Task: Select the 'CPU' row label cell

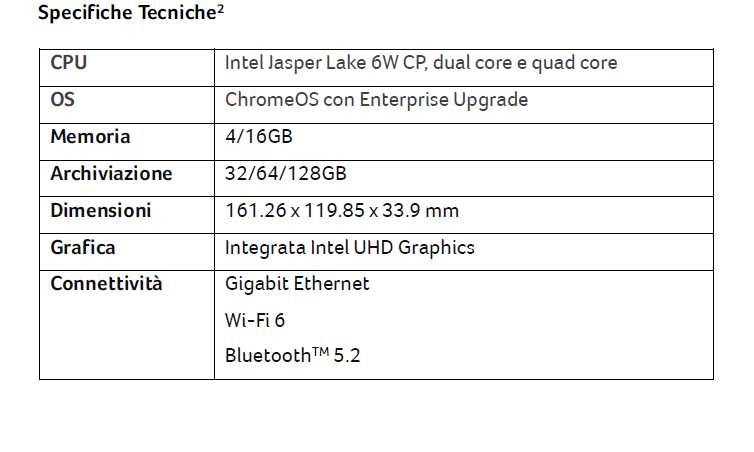Action: [x=69, y=63]
